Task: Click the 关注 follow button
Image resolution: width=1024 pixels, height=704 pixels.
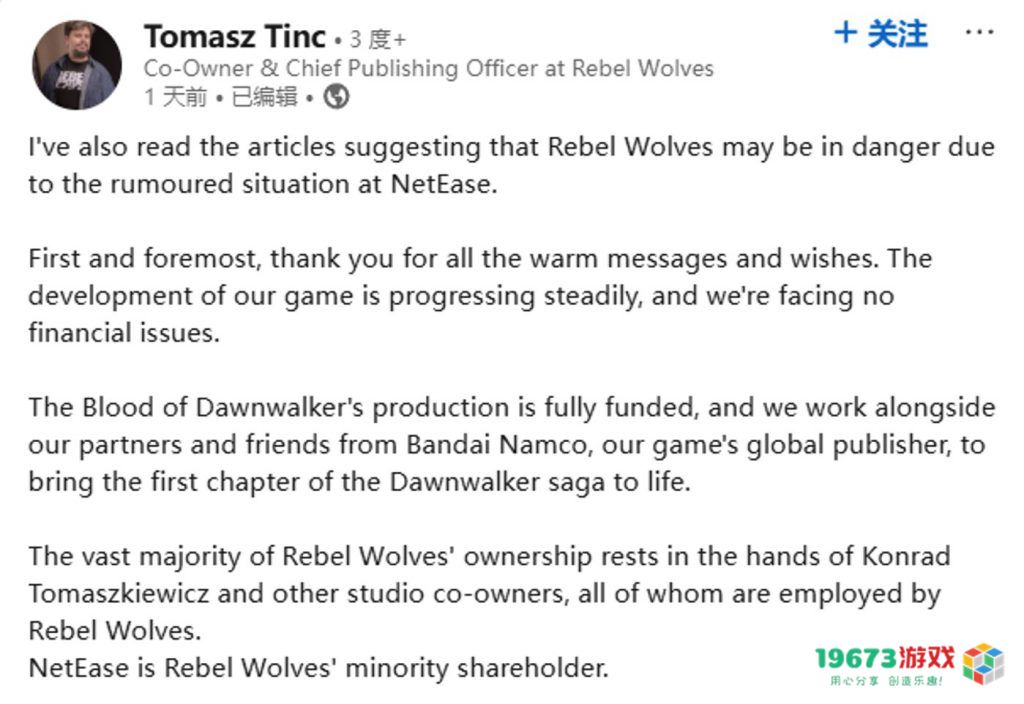Action: click(881, 33)
